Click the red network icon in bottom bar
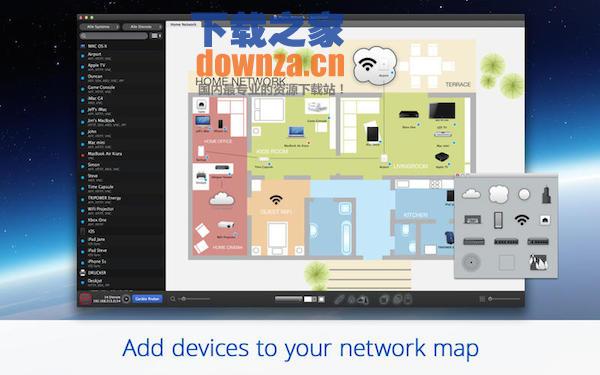 (x=85, y=299)
